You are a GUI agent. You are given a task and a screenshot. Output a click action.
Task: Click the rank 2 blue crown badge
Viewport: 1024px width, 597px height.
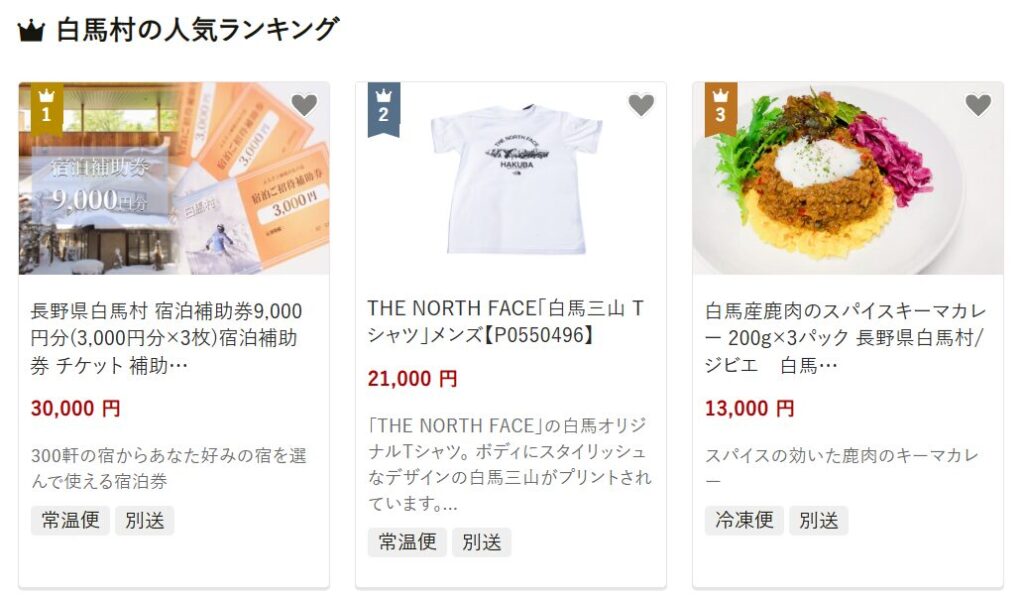click(384, 108)
